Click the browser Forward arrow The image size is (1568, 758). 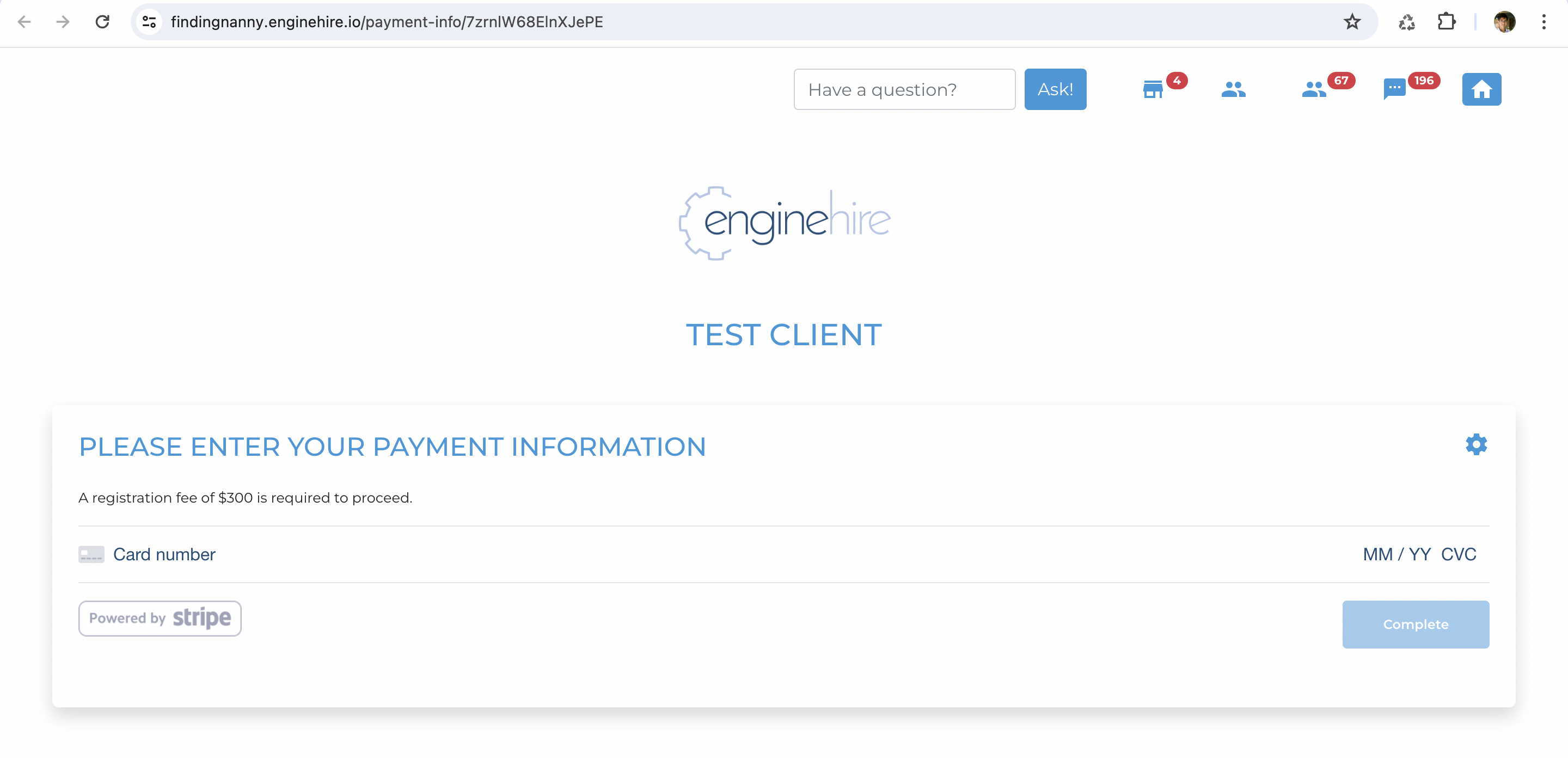63,22
